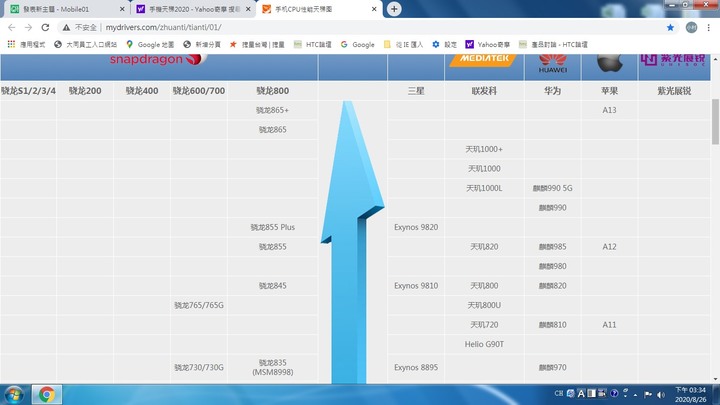Show hidden tray icons arrow
720x405 pixels.
(636, 394)
